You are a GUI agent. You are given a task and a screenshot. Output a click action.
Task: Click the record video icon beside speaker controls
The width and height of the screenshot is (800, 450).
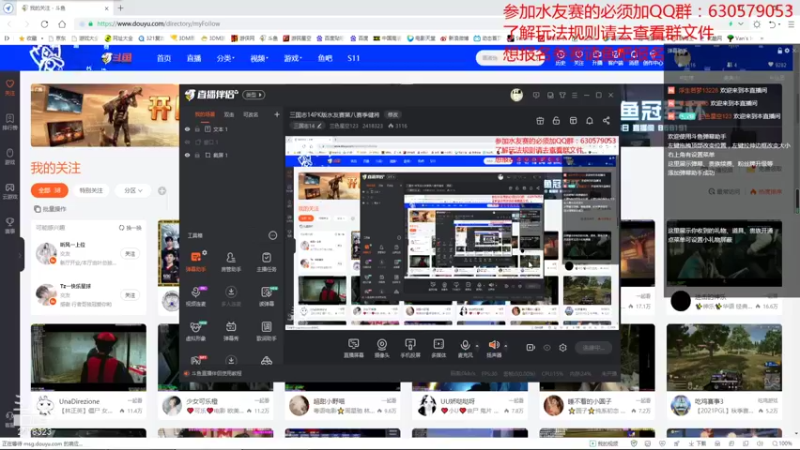click(x=530, y=347)
